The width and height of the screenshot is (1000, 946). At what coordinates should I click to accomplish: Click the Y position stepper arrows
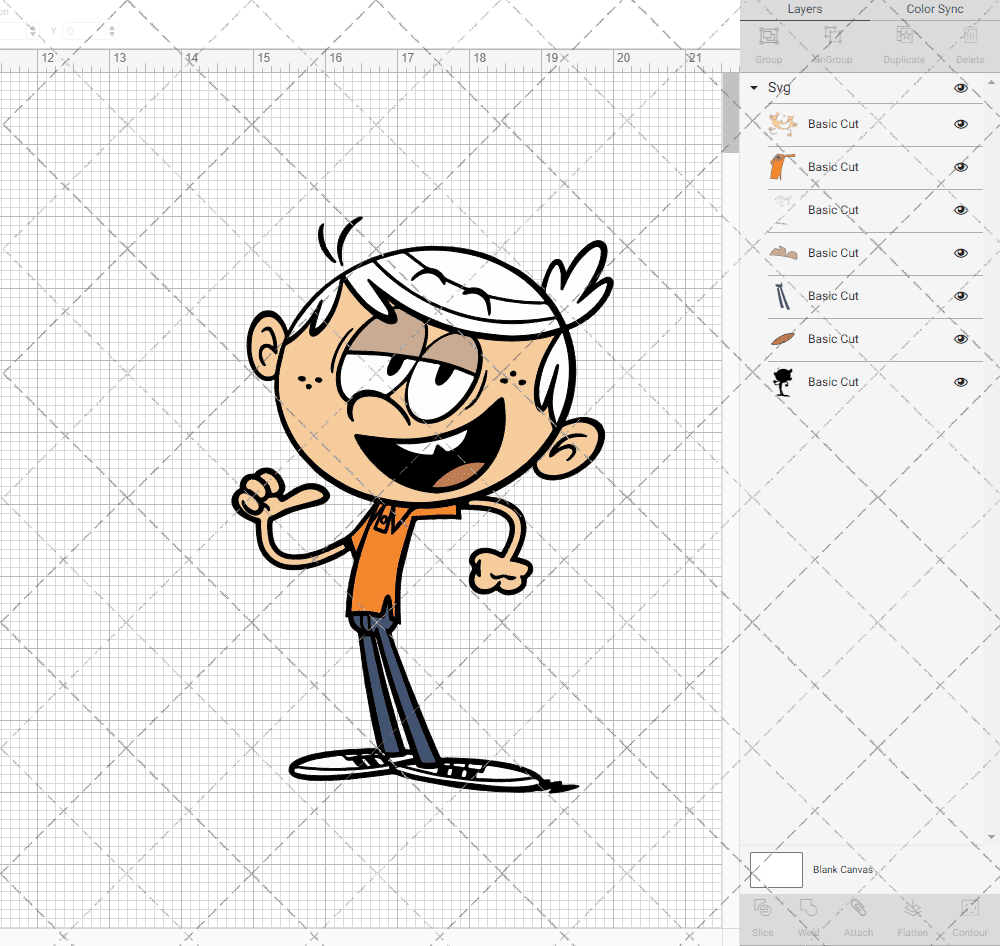(x=112, y=31)
